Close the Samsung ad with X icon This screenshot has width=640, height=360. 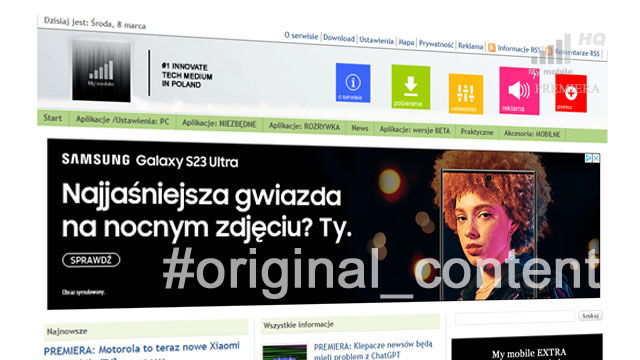coord(596,158)
